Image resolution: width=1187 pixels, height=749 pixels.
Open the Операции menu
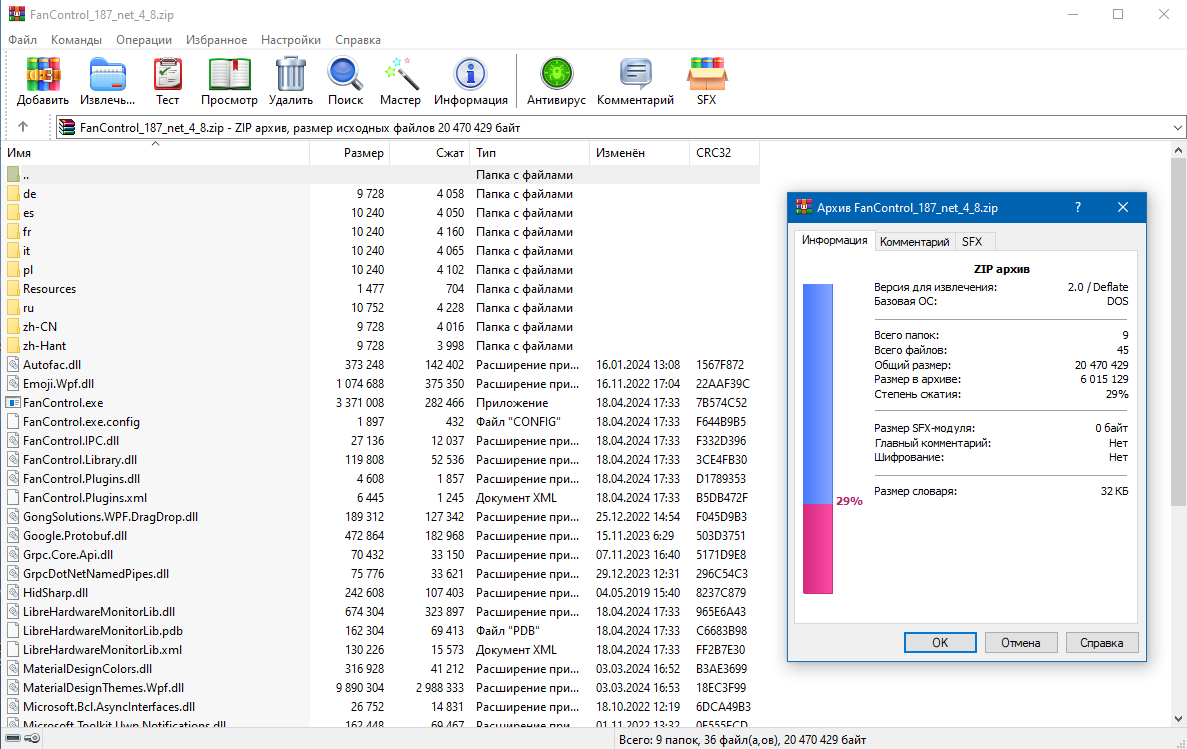pos(143,40)
